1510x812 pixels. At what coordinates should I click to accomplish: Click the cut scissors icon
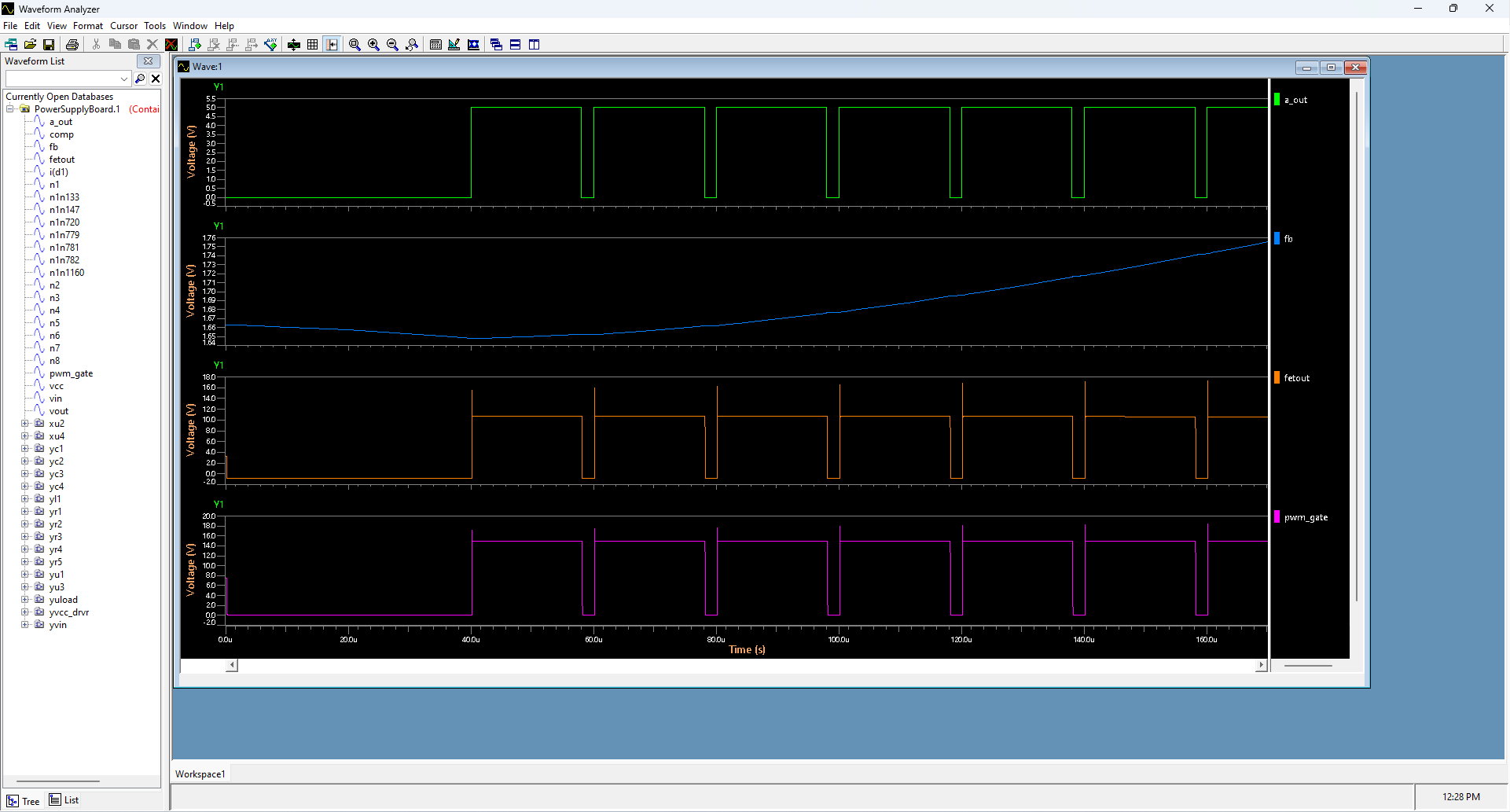[x=96, y=45]
